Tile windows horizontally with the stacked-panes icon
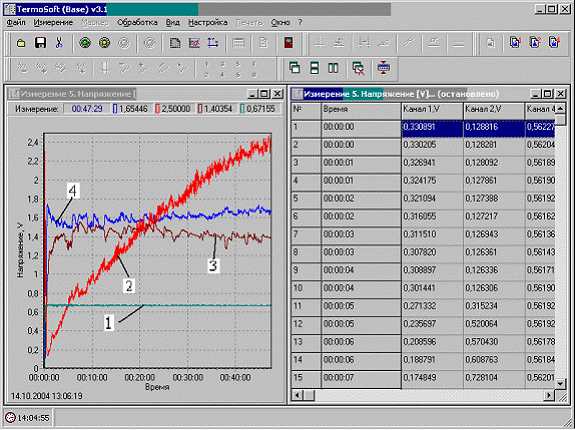This screenshot has height=430, width=575. tap(314, 68)
